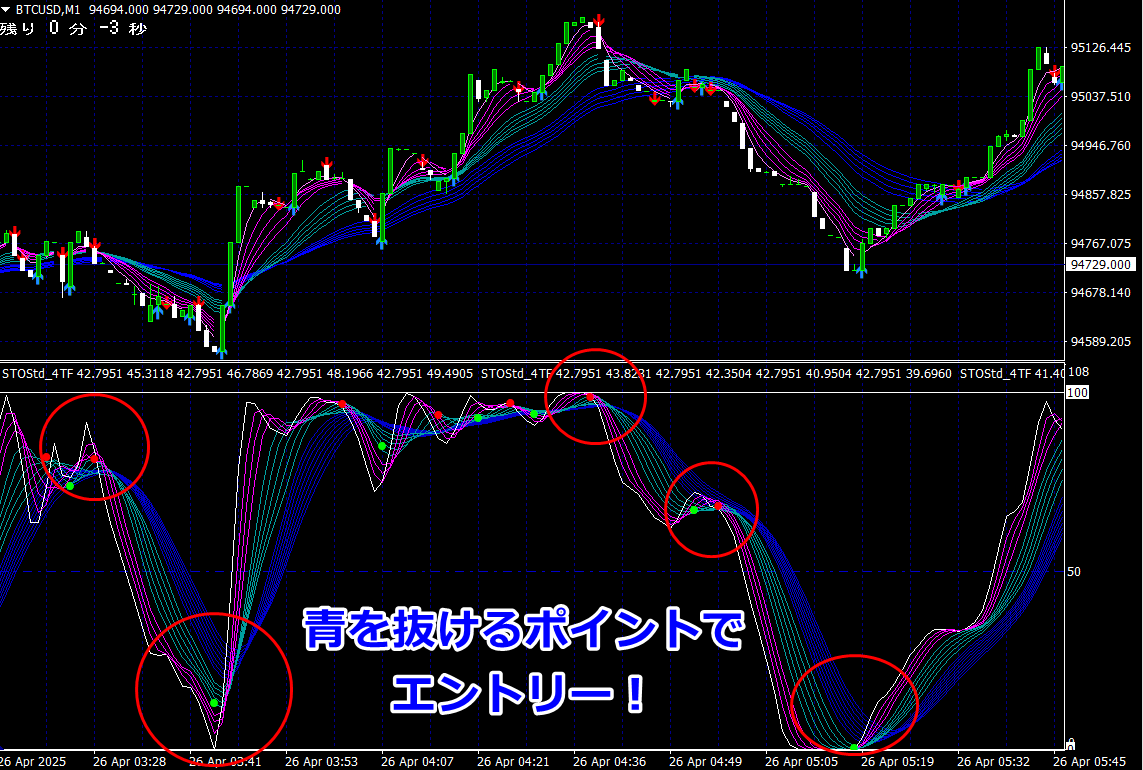Viewport: 1143px width, 770px height.
Task: Click the lock icon at indicator window corner
Action: coord(1070,744)
